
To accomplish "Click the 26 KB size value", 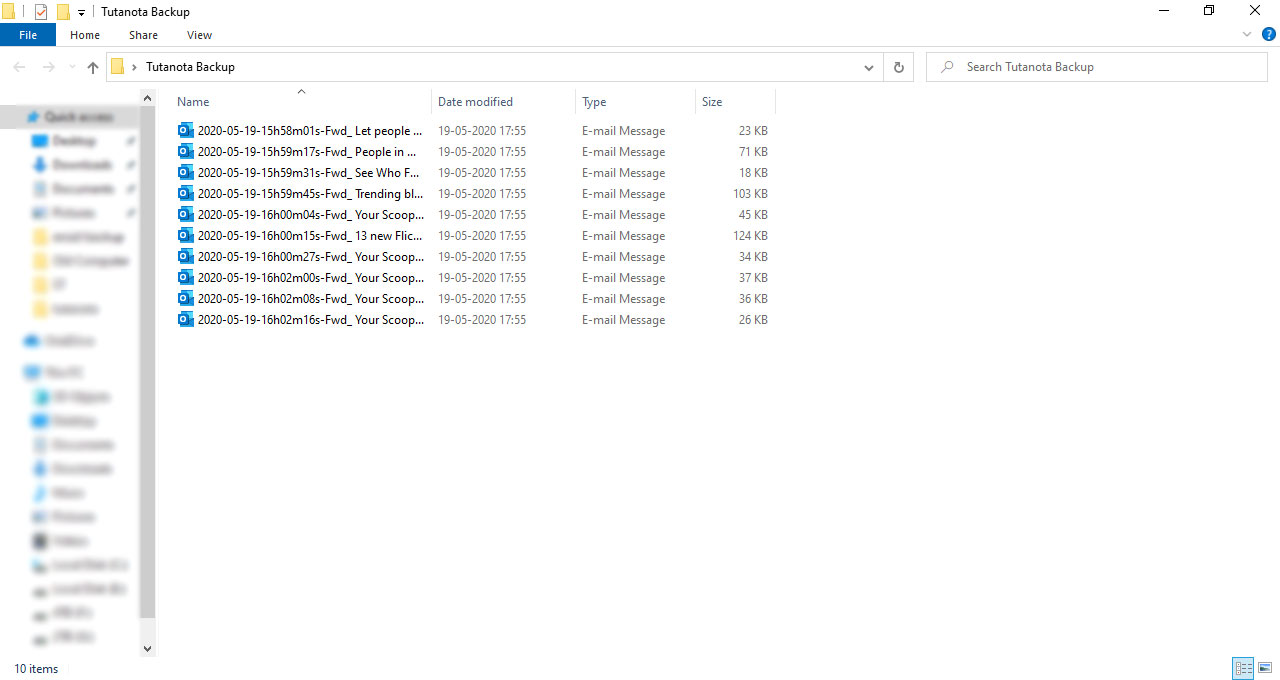I will tap(753, 320).
